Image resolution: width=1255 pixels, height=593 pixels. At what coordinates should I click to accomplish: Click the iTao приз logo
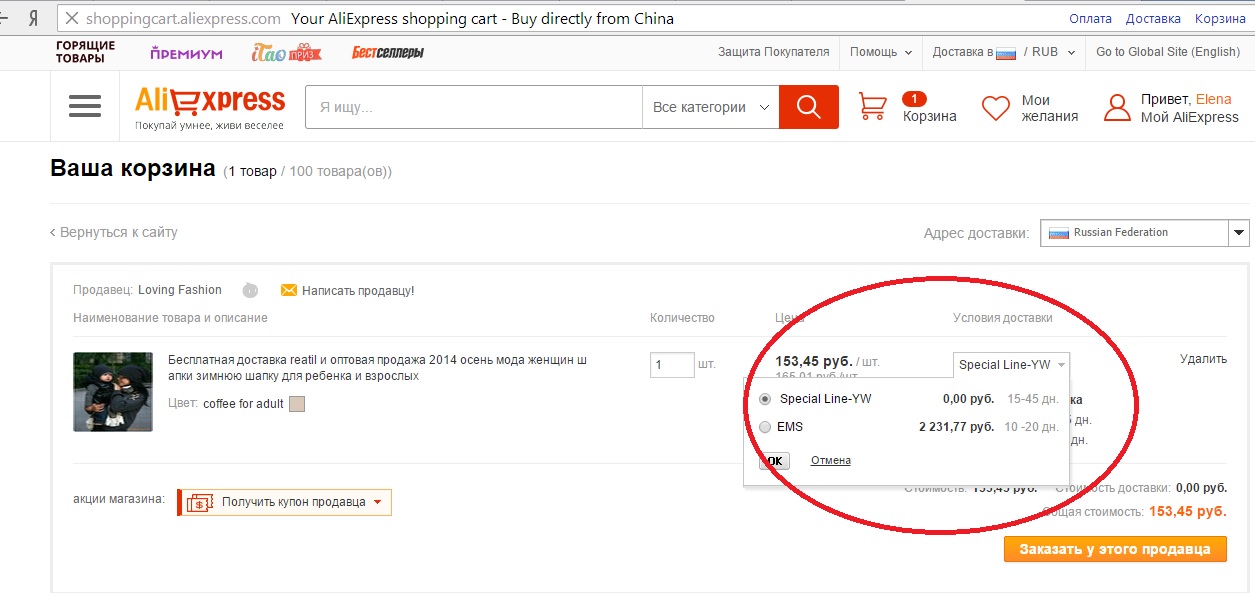[x=286, y=52]
